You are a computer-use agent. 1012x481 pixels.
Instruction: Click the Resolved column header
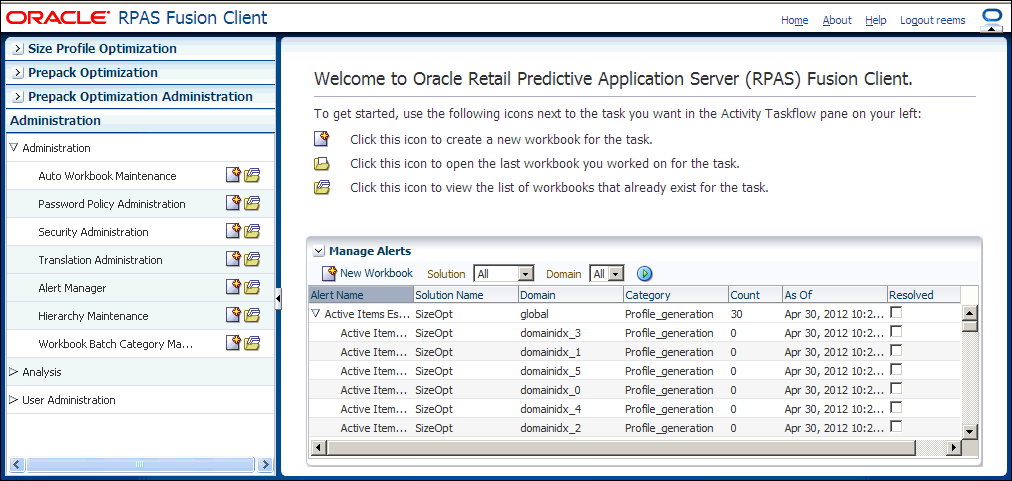(924, 294)
